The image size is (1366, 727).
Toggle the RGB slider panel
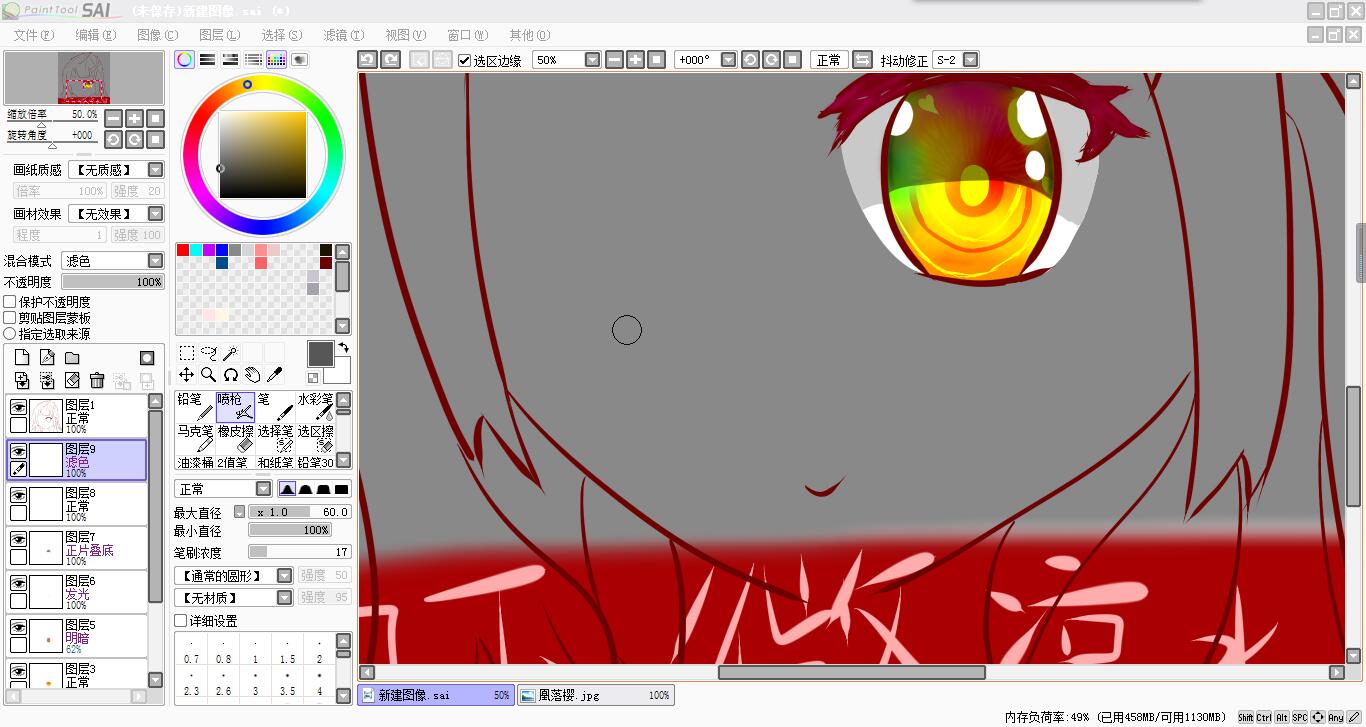(x=208, y=60)
